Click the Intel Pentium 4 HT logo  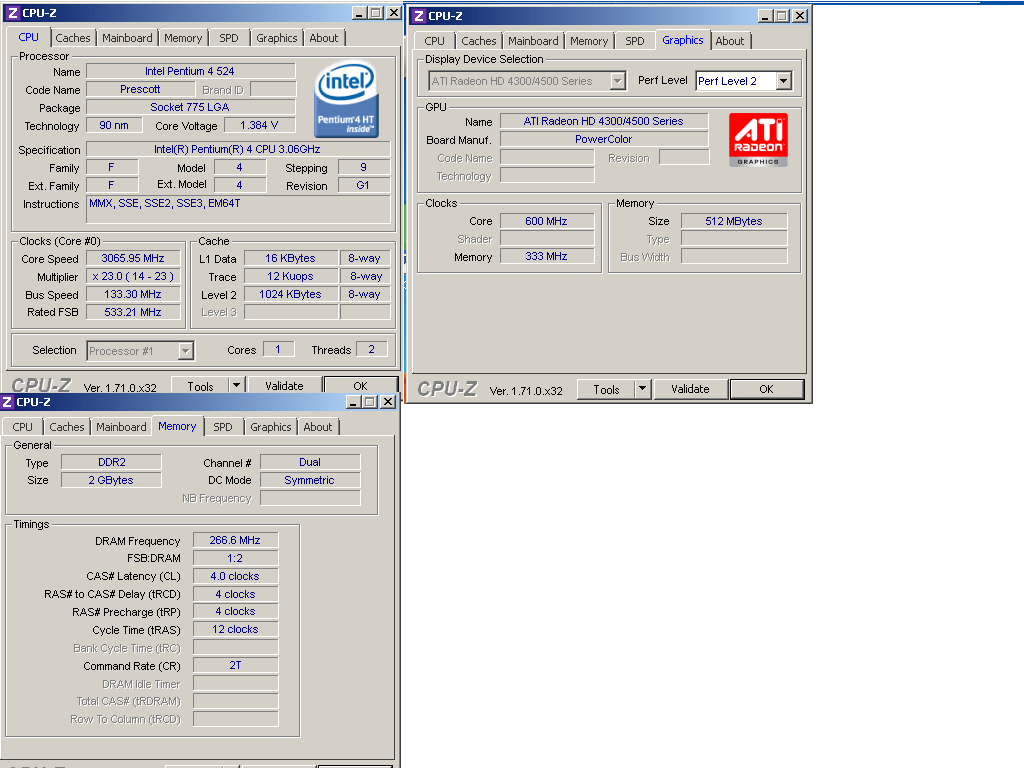346,99
